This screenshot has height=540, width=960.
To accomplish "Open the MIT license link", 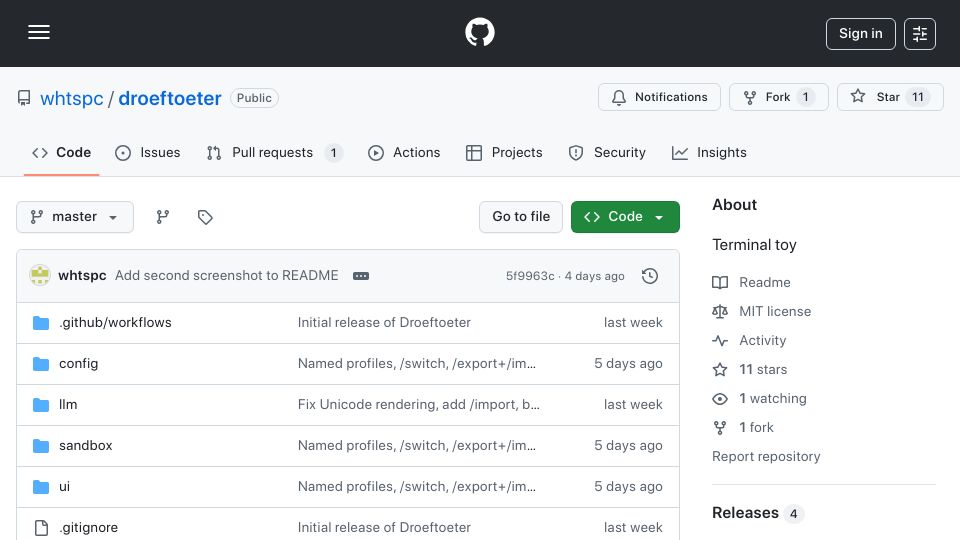I will 775,312.
